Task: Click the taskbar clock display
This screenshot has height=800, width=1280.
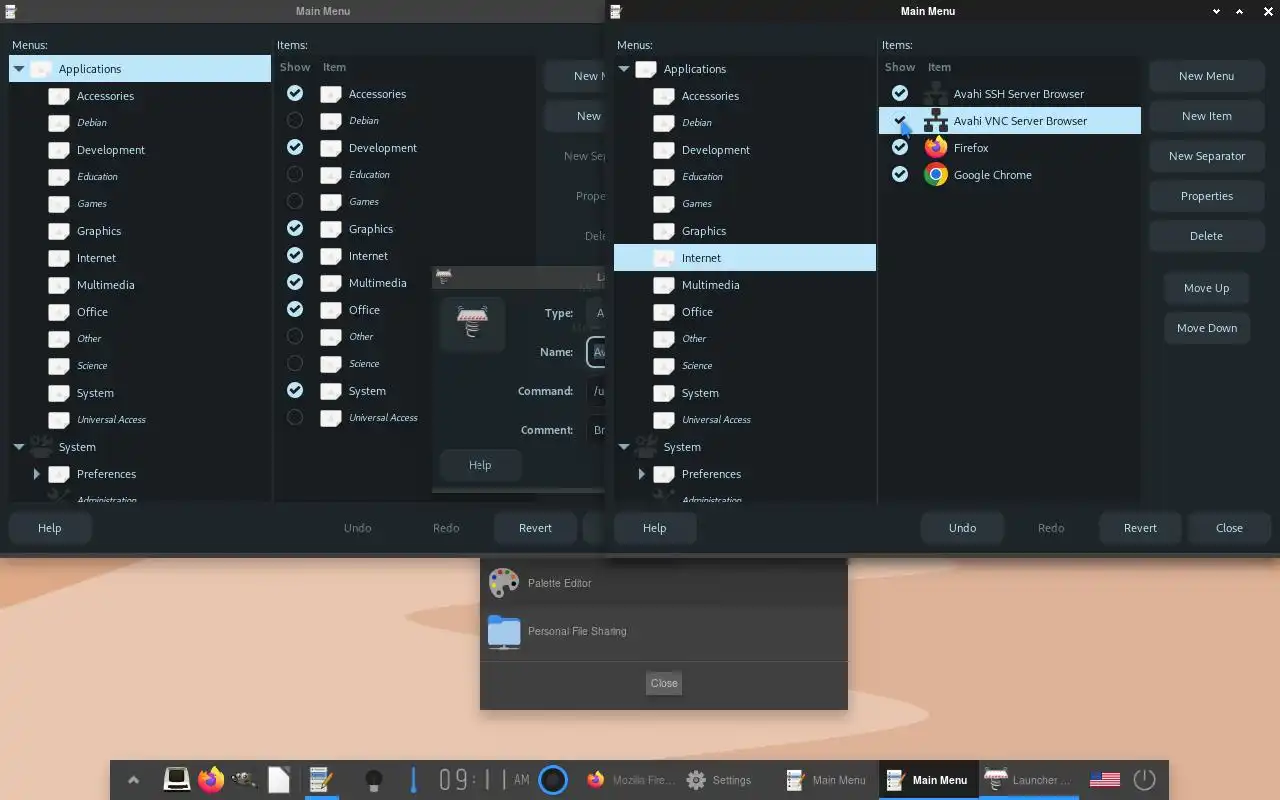Action: coord(484,780)
